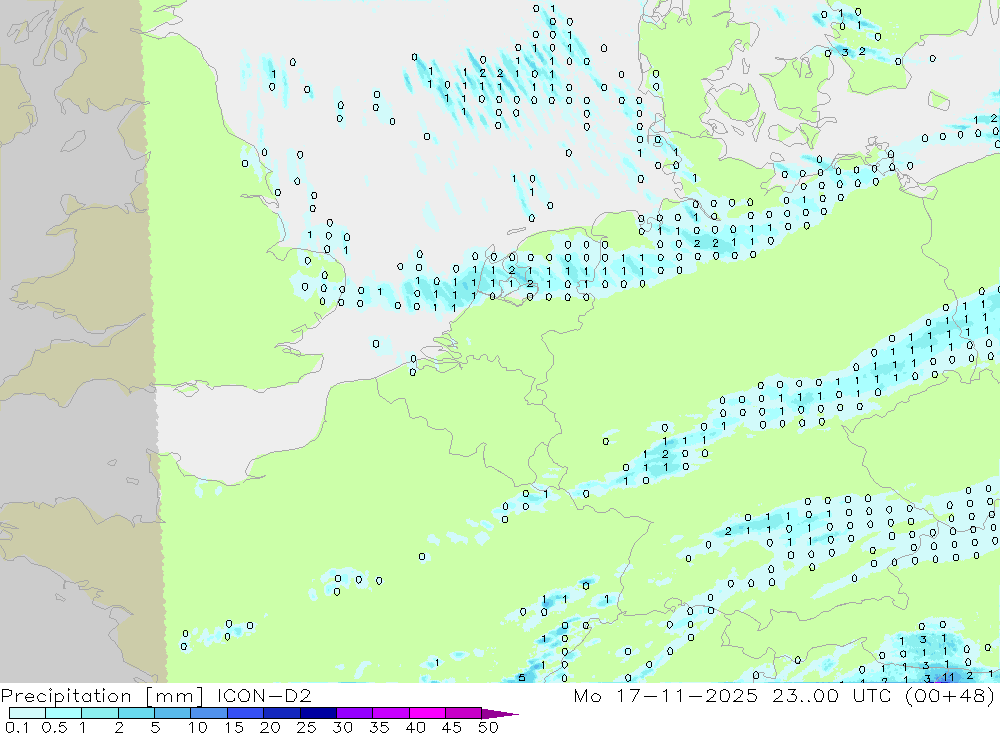
Task: Click the '45' legend scale label
Action: coord(452,727)
